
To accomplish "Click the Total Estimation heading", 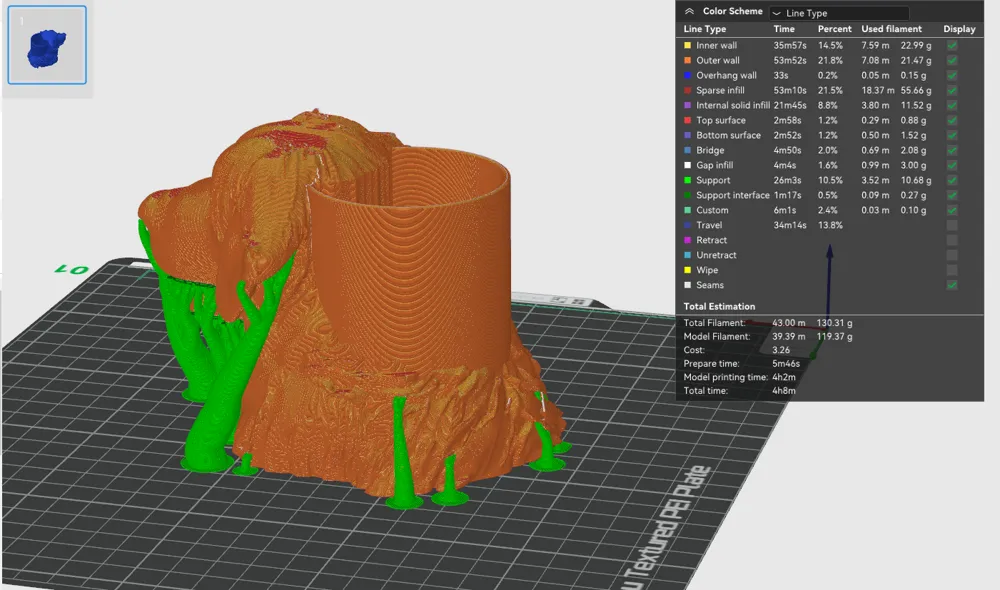I will coord(719,306).
